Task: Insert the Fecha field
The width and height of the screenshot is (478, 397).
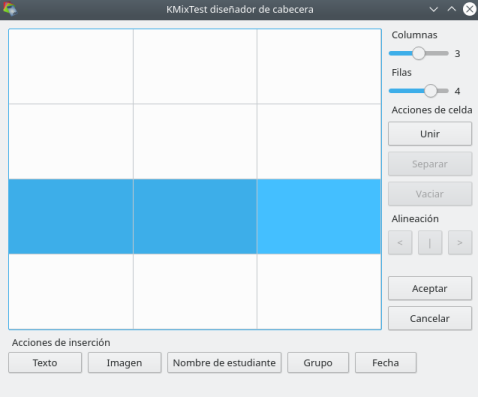Action: pyautogui.click(x=386, y=363)
